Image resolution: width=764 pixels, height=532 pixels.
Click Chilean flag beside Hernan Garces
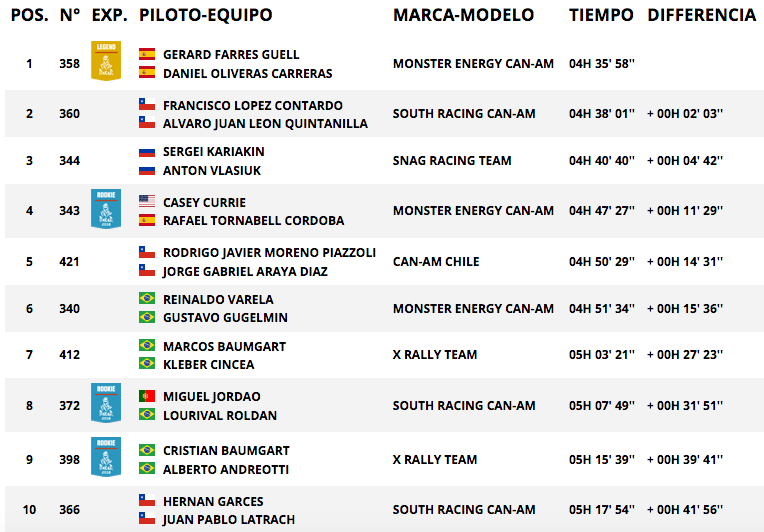coord(147,500)
